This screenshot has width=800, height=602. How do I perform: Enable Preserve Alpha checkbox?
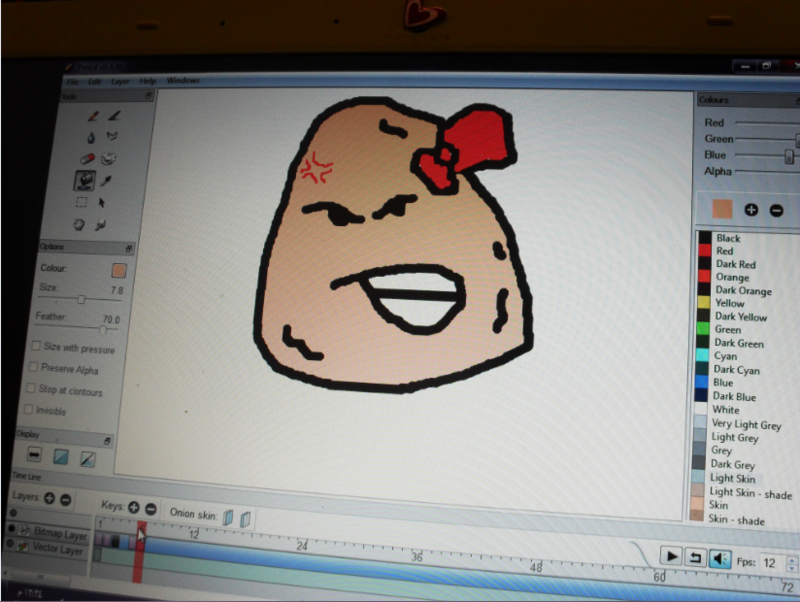pos(33,367)
